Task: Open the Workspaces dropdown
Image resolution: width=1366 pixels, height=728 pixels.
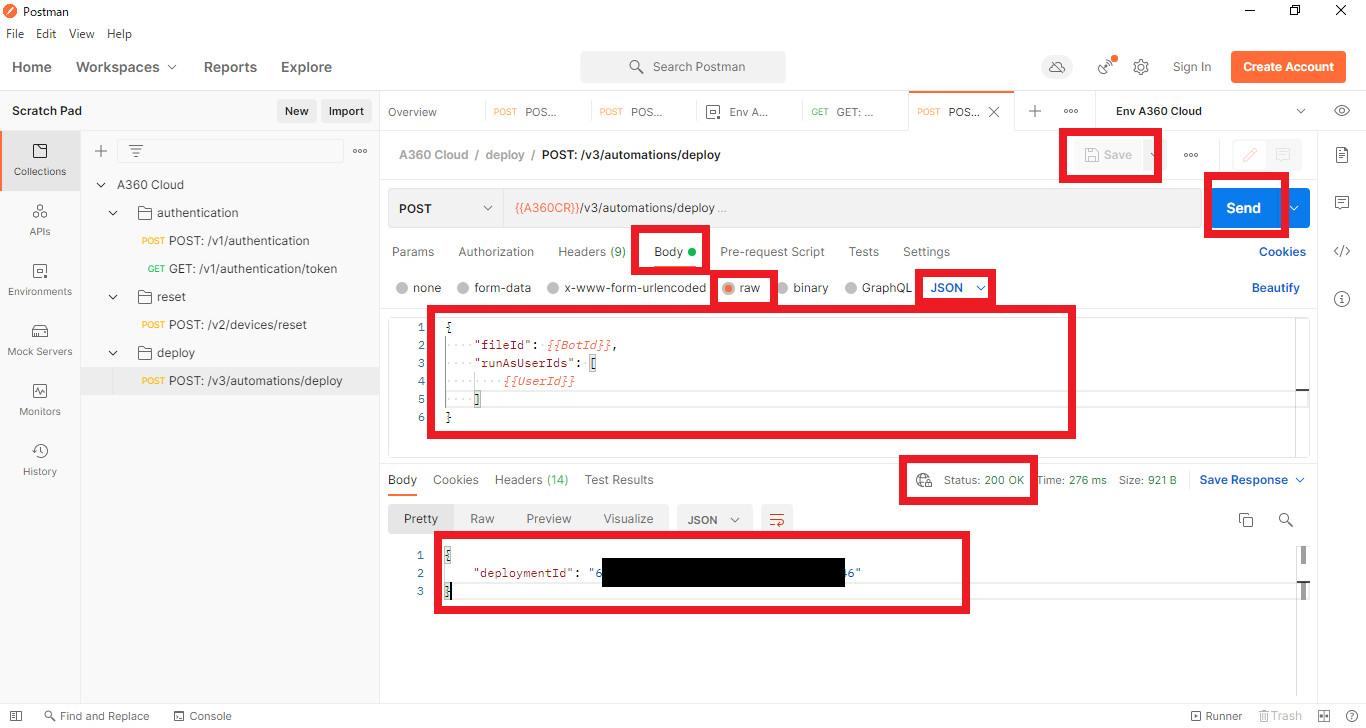Action: [126, 67]
